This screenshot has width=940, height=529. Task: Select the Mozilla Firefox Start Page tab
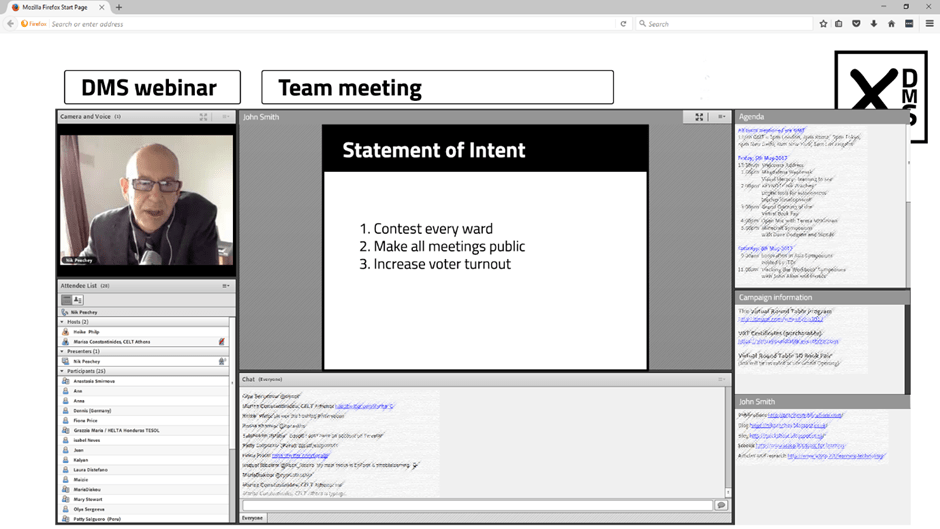tap(55, 7)
